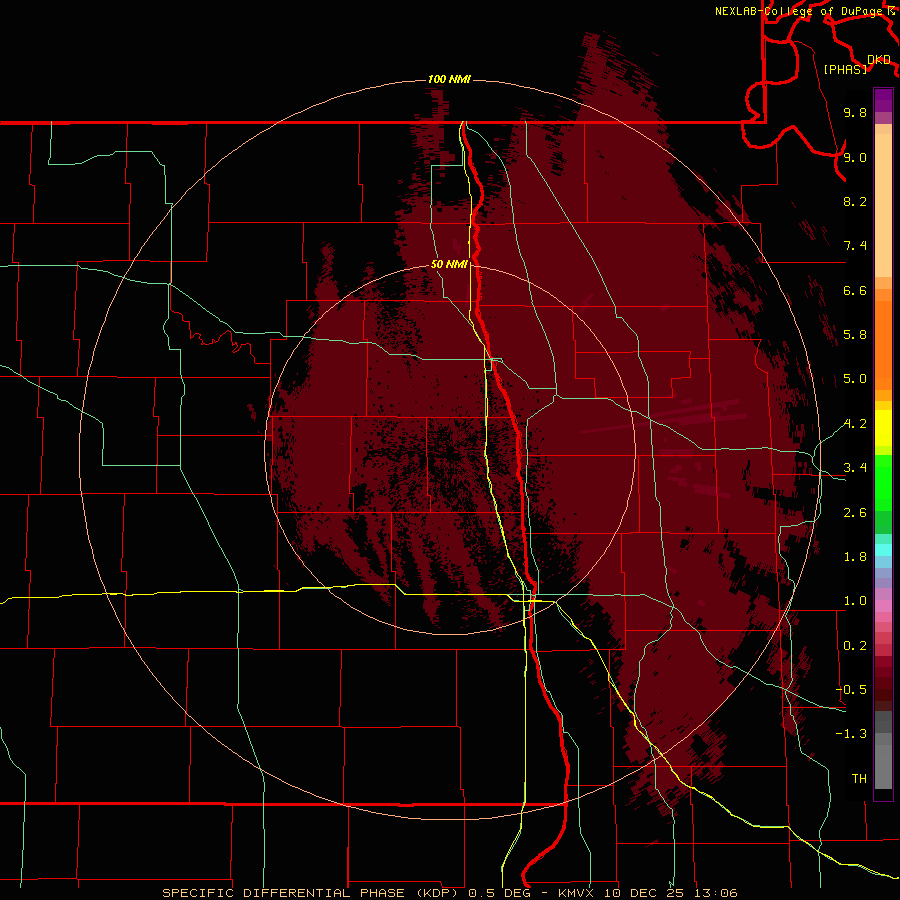Click the 10 DEC 25 13:06 timestamp
Viewport: 900px width, 900px height.
click(669, 893)
